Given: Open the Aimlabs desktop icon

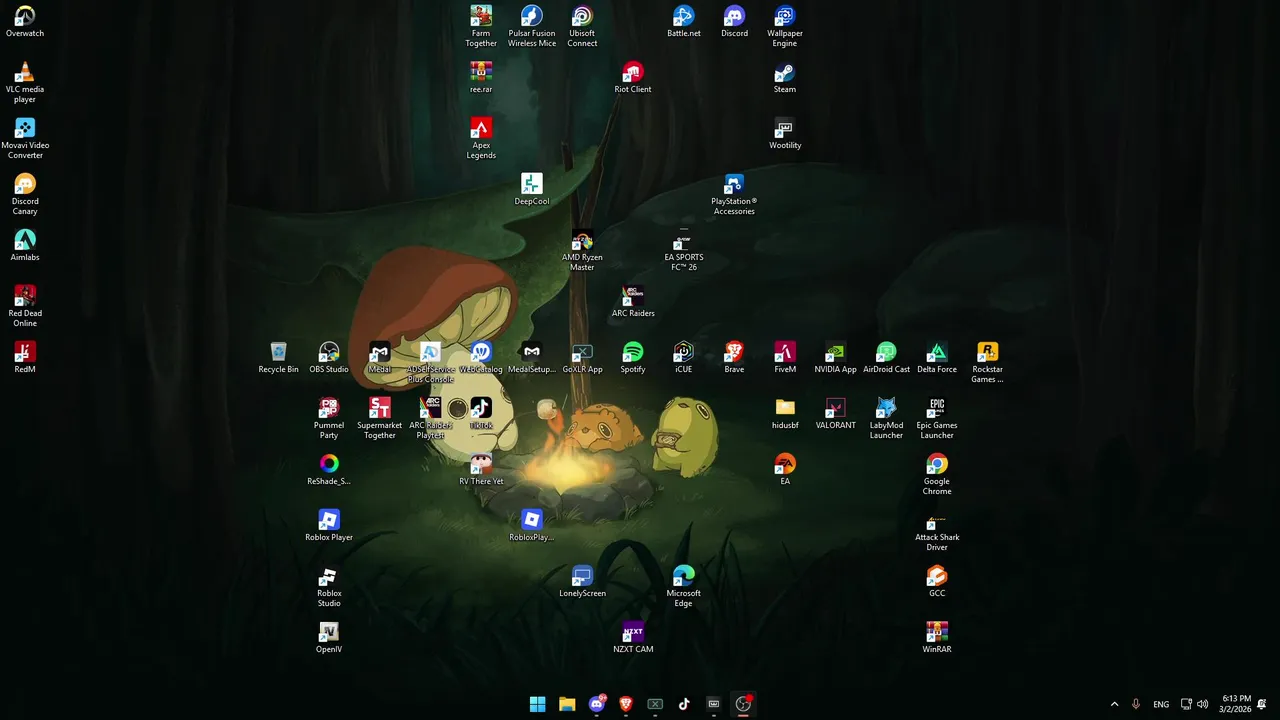Looking at the screenshot, I should (x=25, y=245).
